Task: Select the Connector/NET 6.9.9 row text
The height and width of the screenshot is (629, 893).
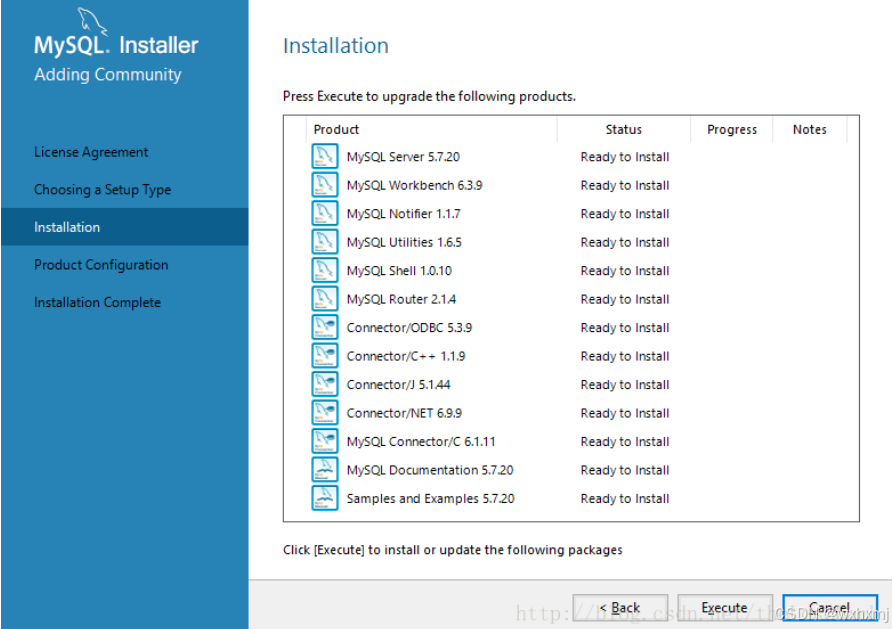Action: (404, 413)
